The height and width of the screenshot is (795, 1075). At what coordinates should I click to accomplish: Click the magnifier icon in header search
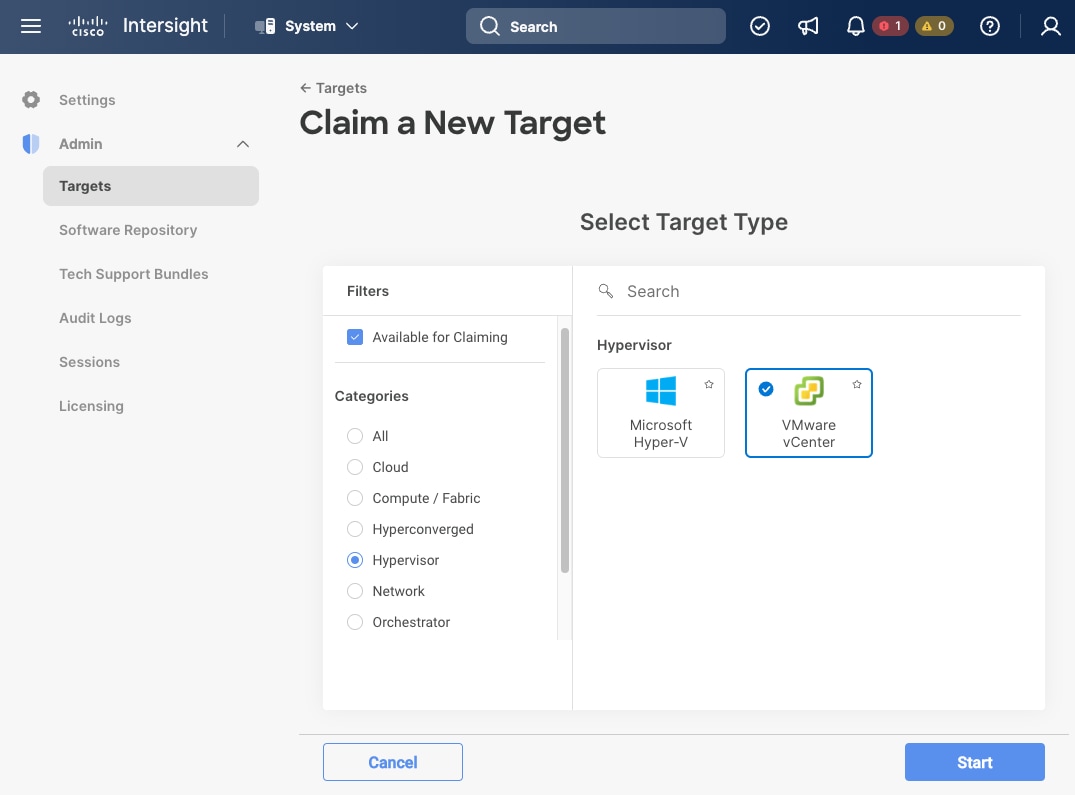tap(490, 26)
